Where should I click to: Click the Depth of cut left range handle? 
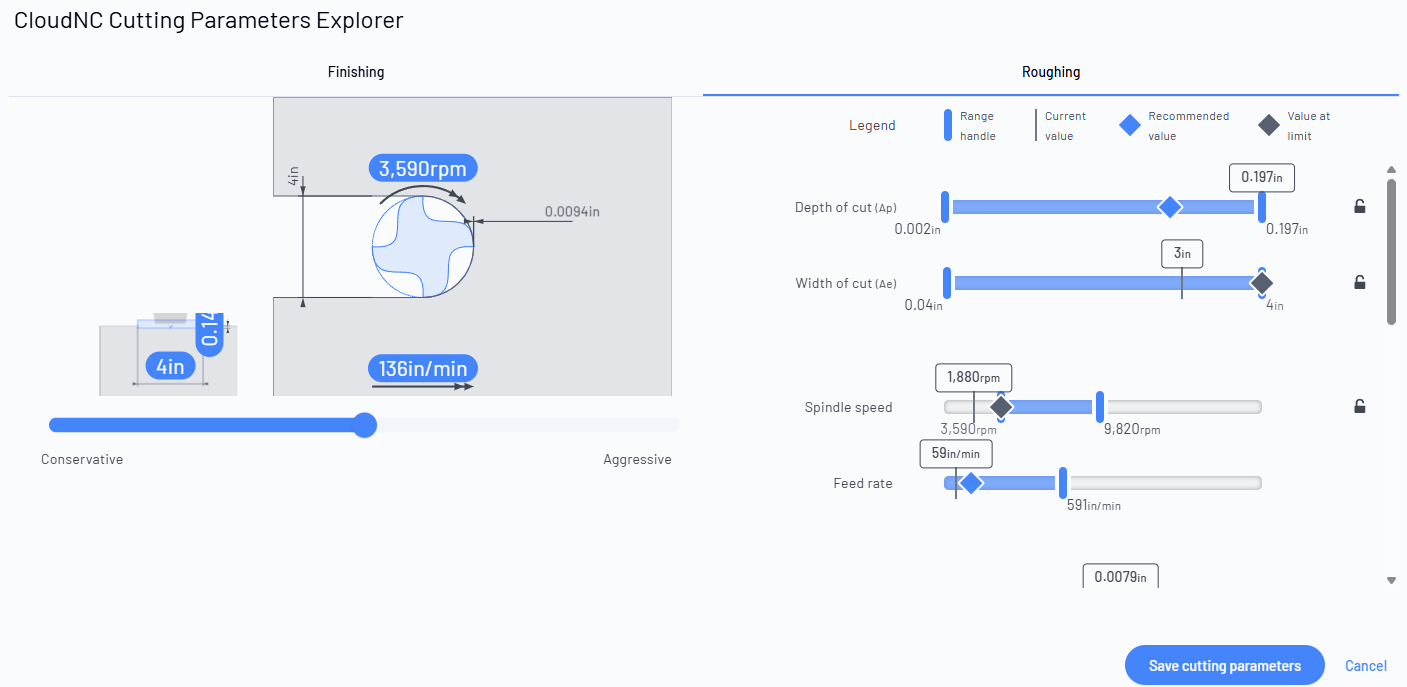point(945,207)
